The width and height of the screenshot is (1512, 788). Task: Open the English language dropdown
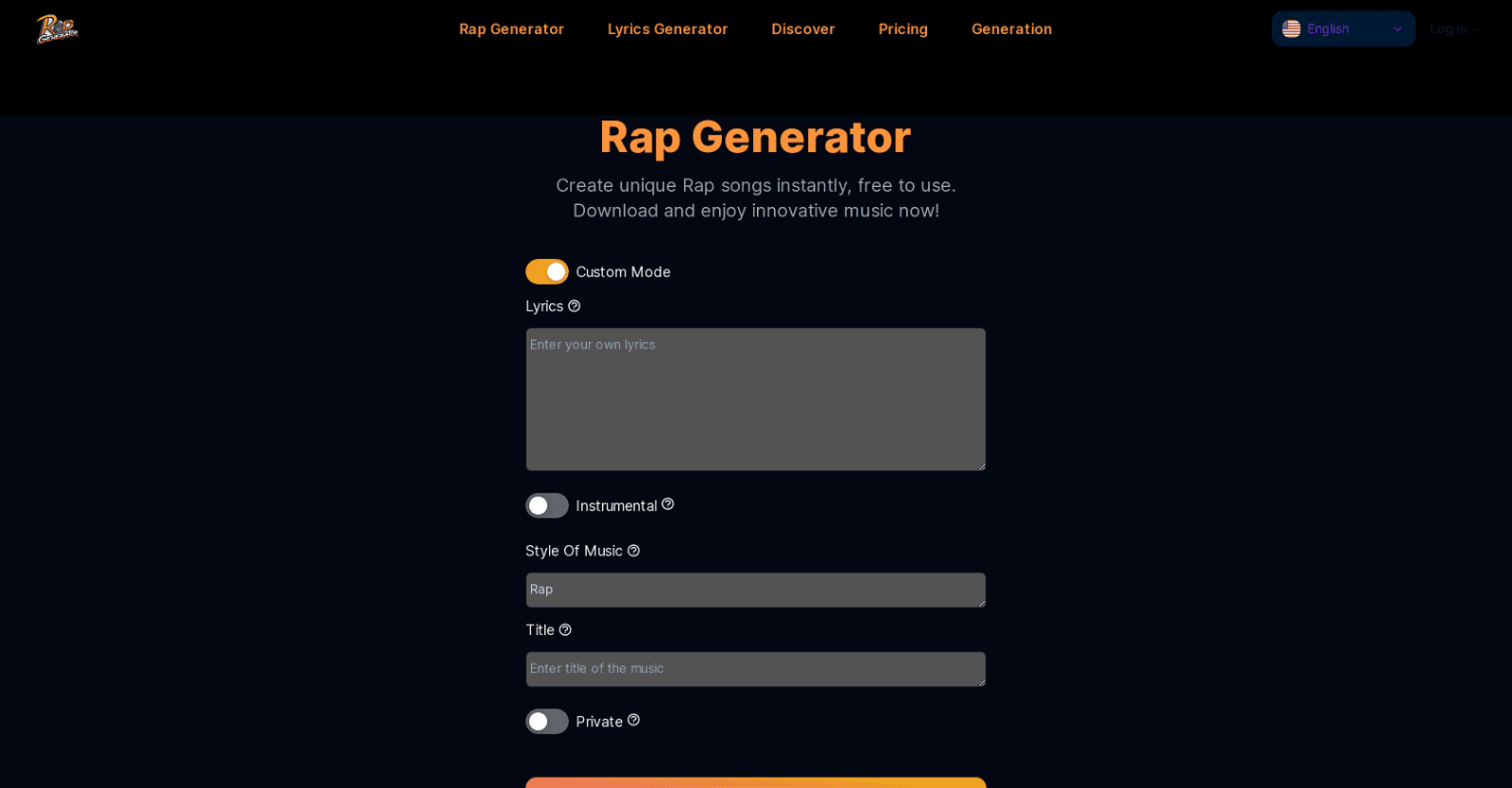click(1342, 28)
